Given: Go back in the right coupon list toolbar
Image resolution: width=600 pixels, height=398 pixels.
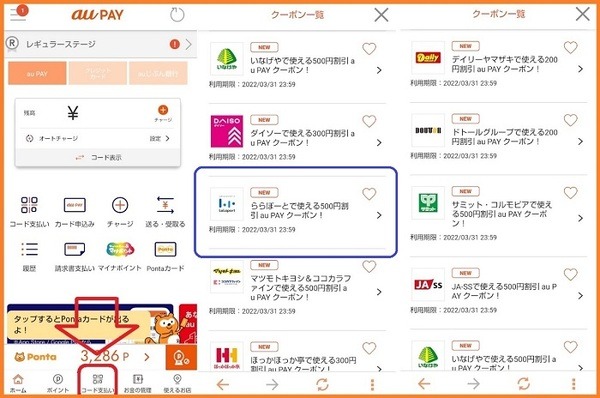Looking at the screenshot, I should 424,383.
